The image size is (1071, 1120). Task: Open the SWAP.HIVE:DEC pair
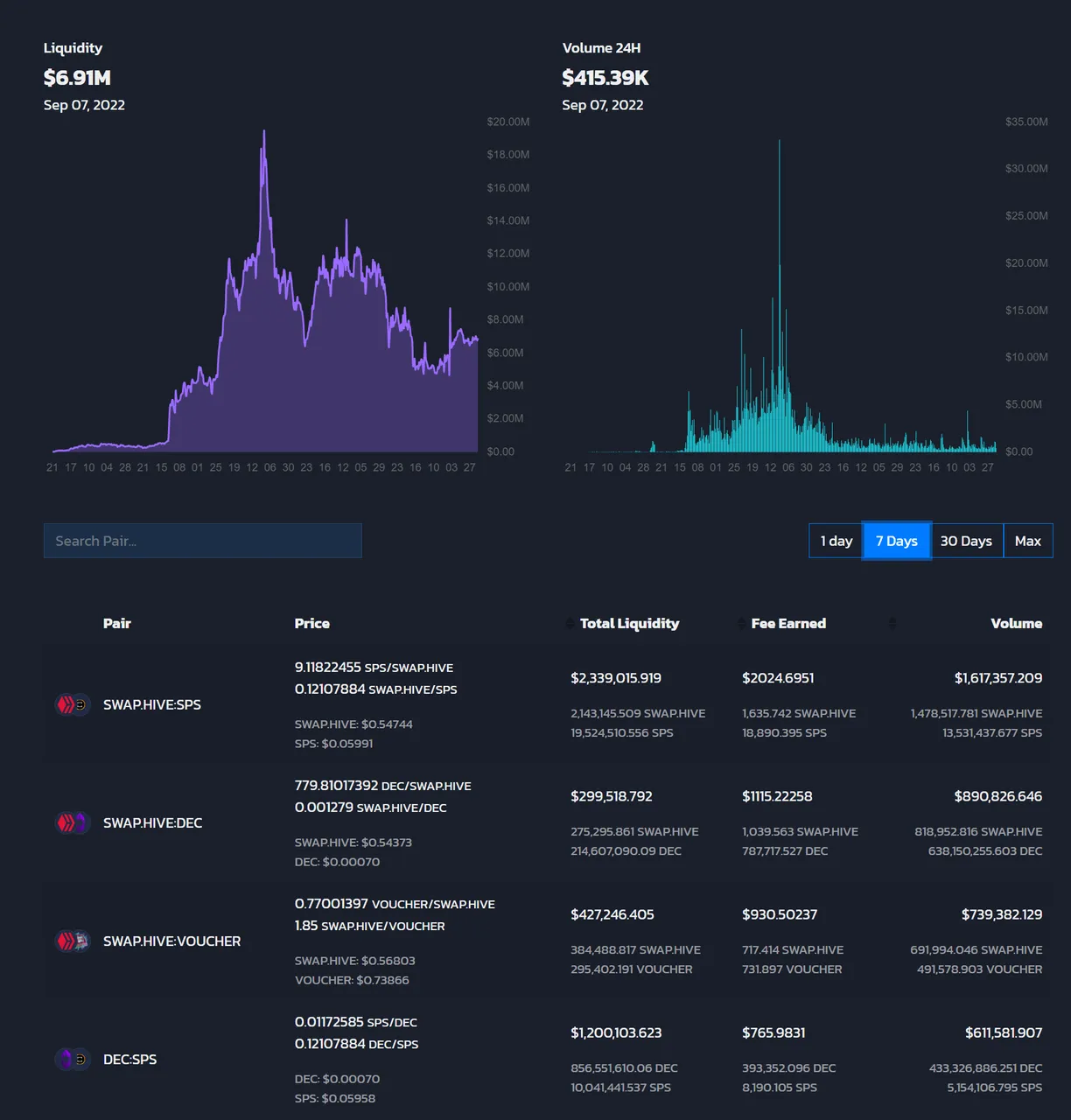pyautogui.click(x=153, y=822)
